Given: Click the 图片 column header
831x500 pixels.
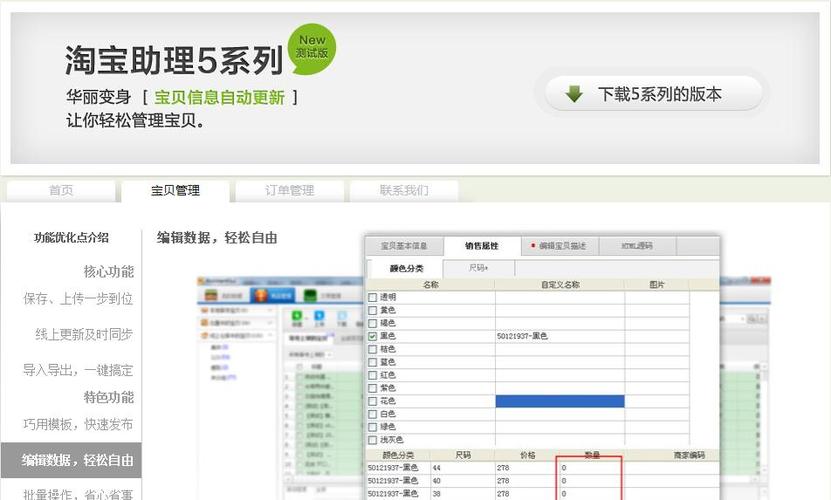Looking at the screenshot, I should click(657, 285).
